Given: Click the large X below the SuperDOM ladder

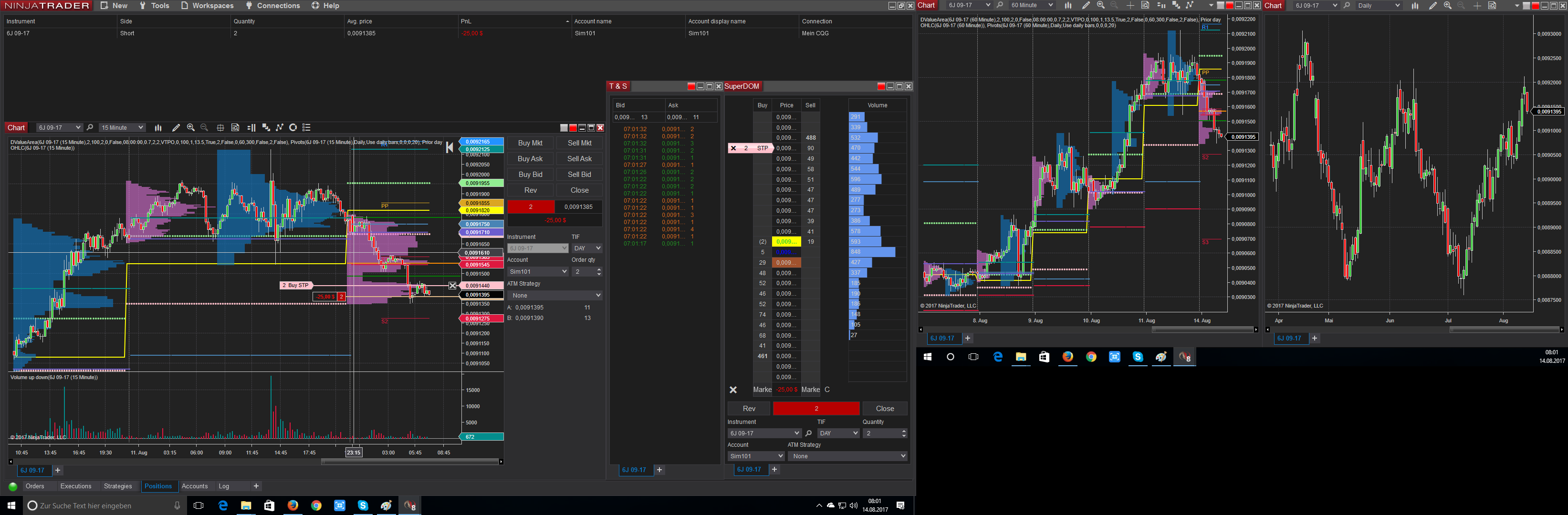Looking at the screenshot, I should click(x=733, y=390).
